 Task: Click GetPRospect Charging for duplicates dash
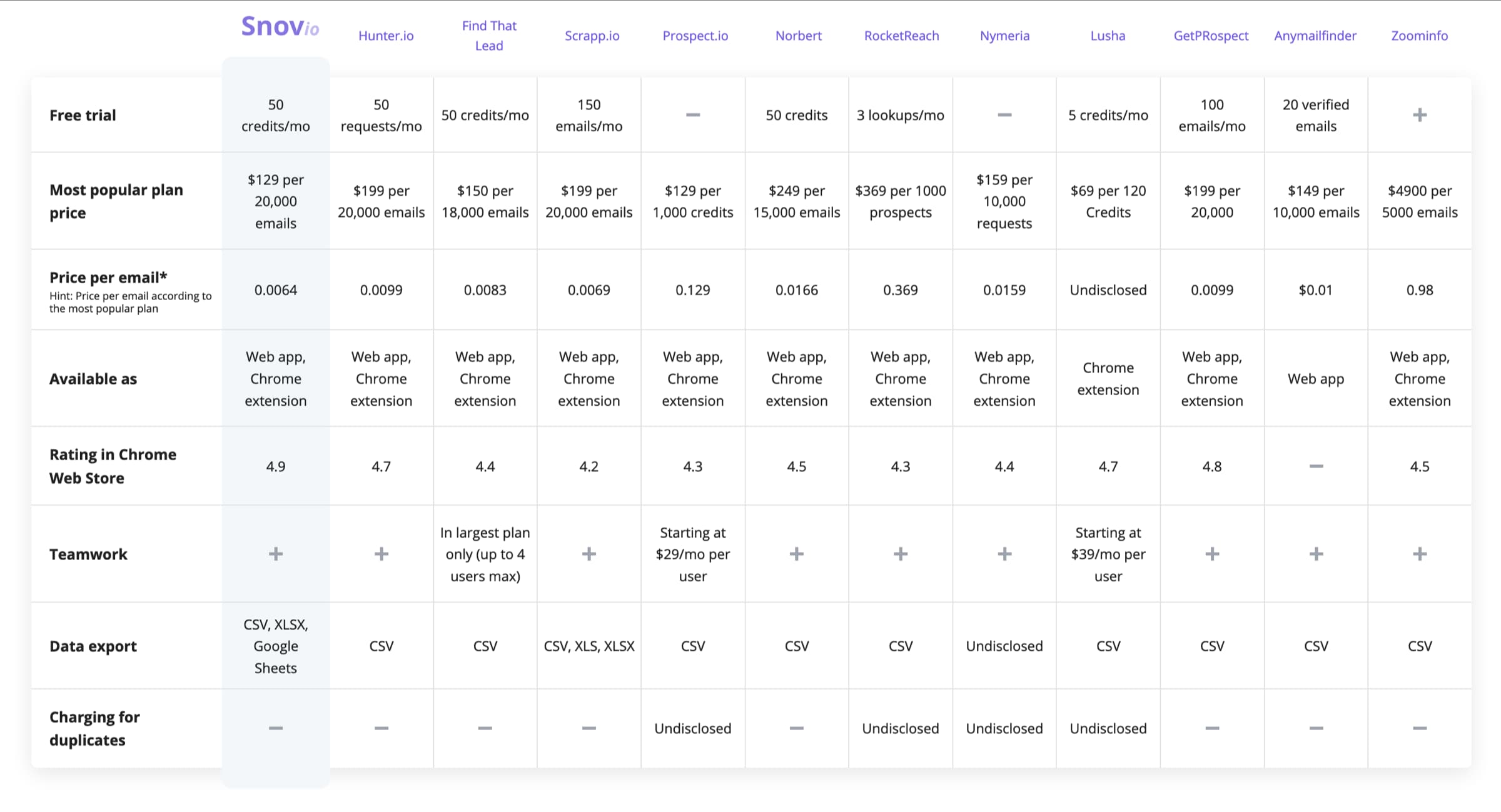click(x=1212, y=728)
